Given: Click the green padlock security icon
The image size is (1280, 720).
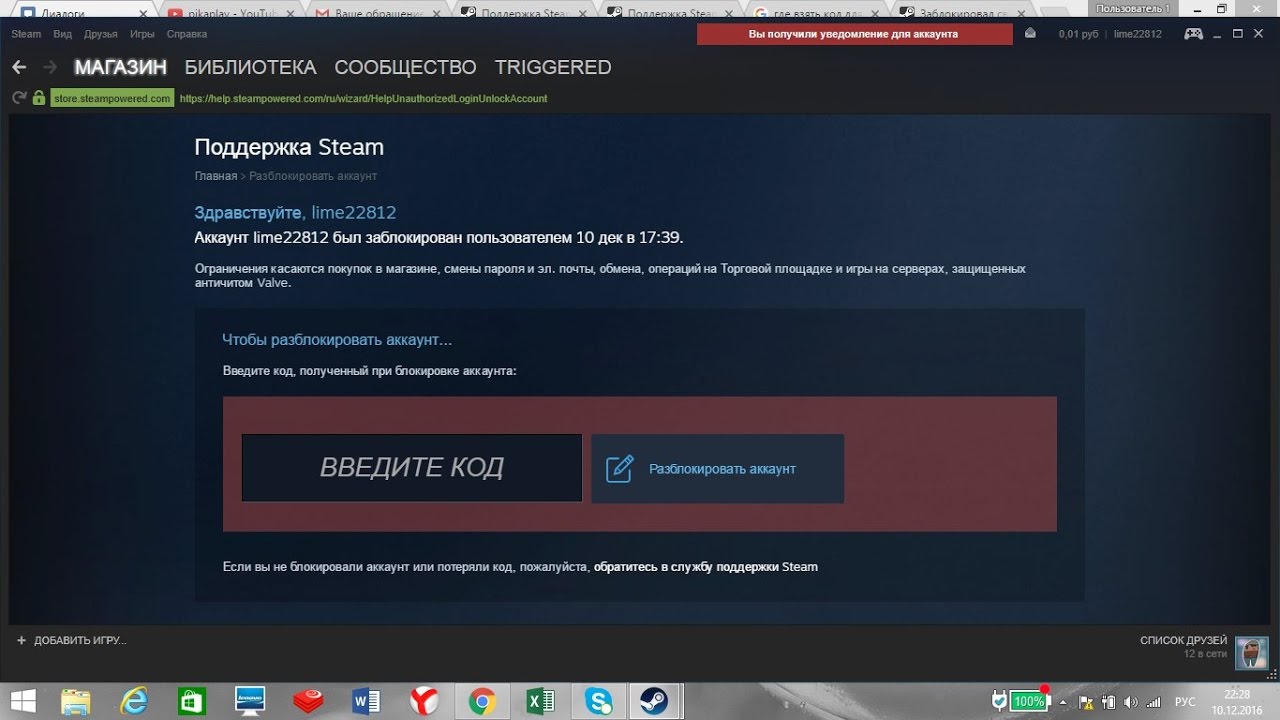Looking at the screenshot, I should point(39,98).
